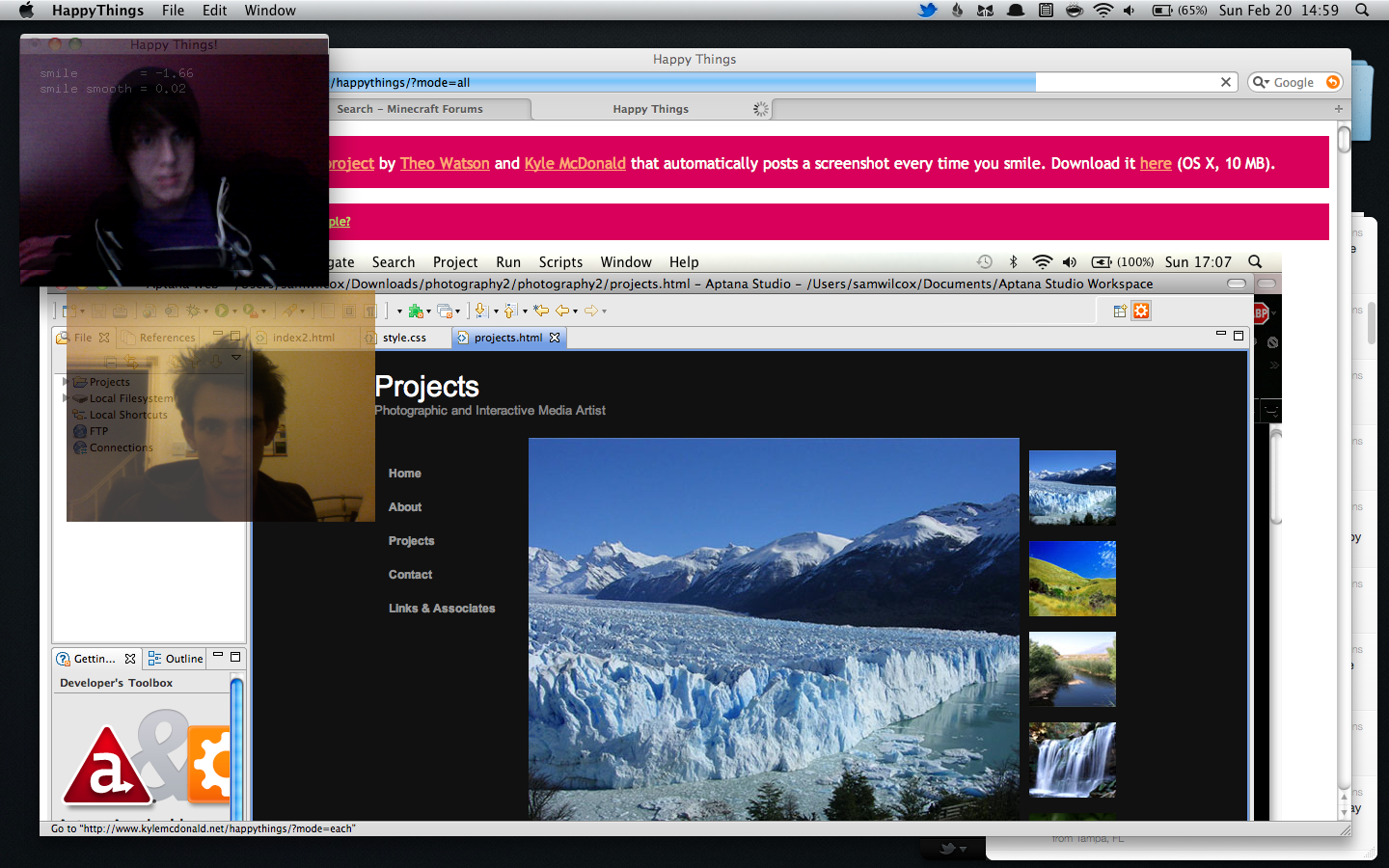Expand the Local Filesystem tree node
The width and height of the screenshot is (1389, 868).
click(x=66, y=398)
